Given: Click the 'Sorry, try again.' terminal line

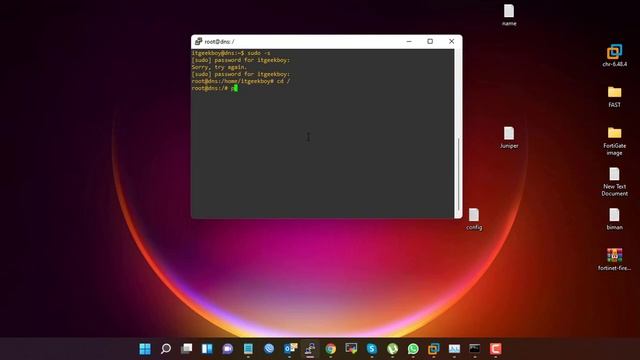Looking at the screenshot, I should [x=219, y=67].
